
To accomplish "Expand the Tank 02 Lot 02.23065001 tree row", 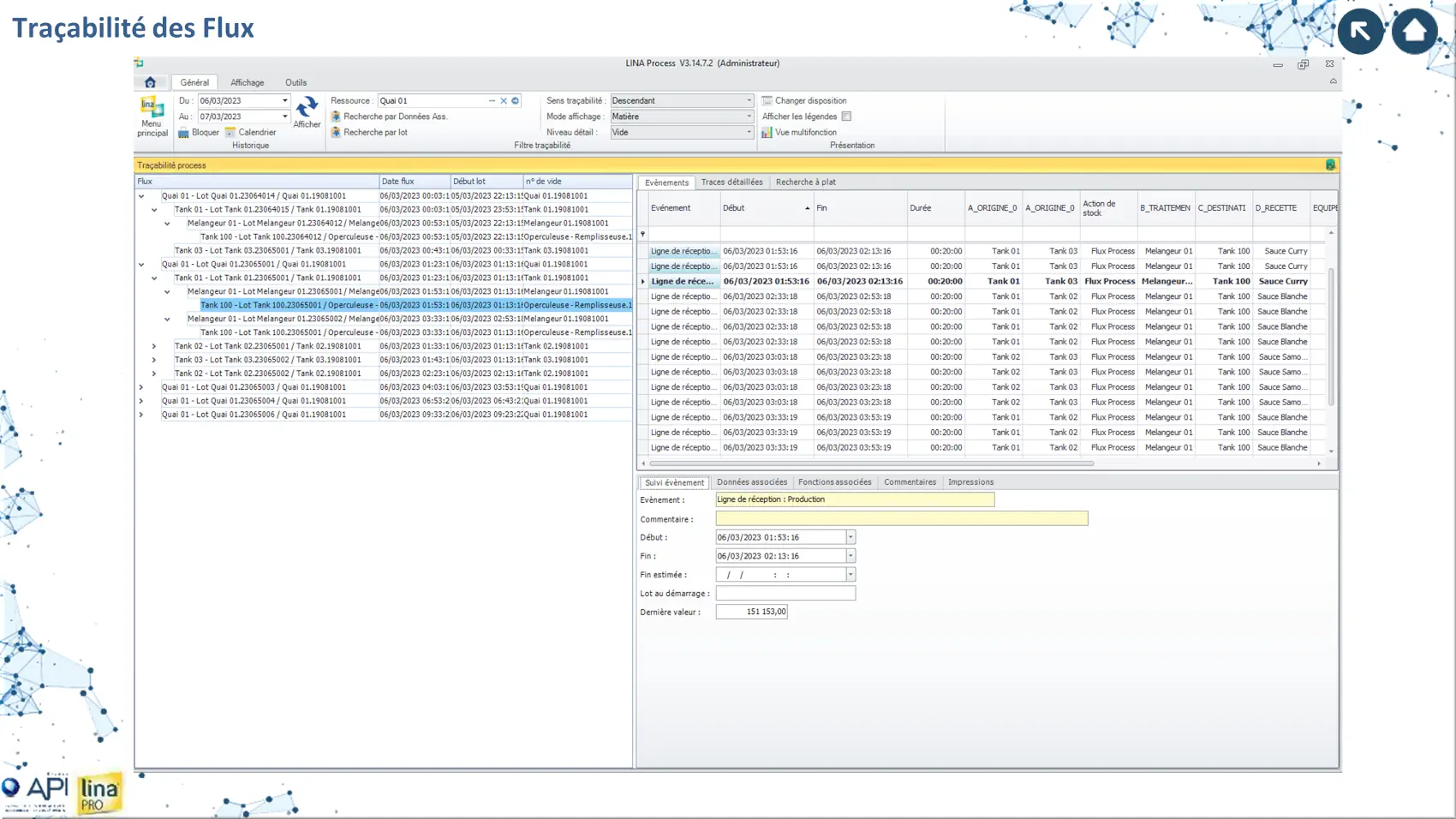I will (x=154, y=346).
